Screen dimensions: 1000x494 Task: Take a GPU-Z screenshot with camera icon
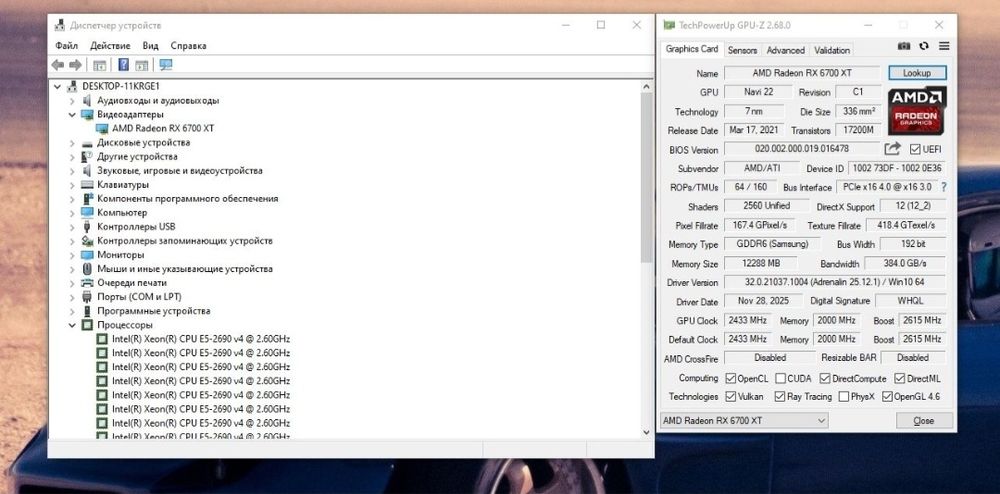tap(904, 47)
